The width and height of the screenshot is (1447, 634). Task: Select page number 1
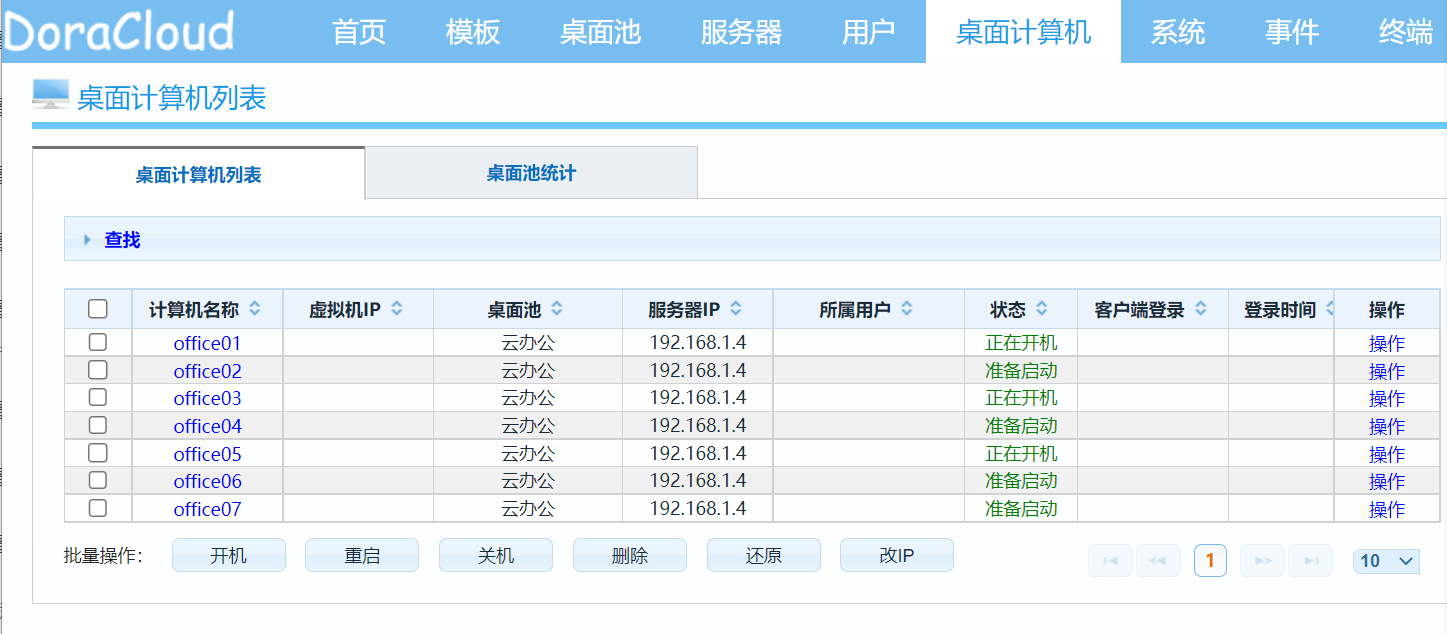point(1210,560)
